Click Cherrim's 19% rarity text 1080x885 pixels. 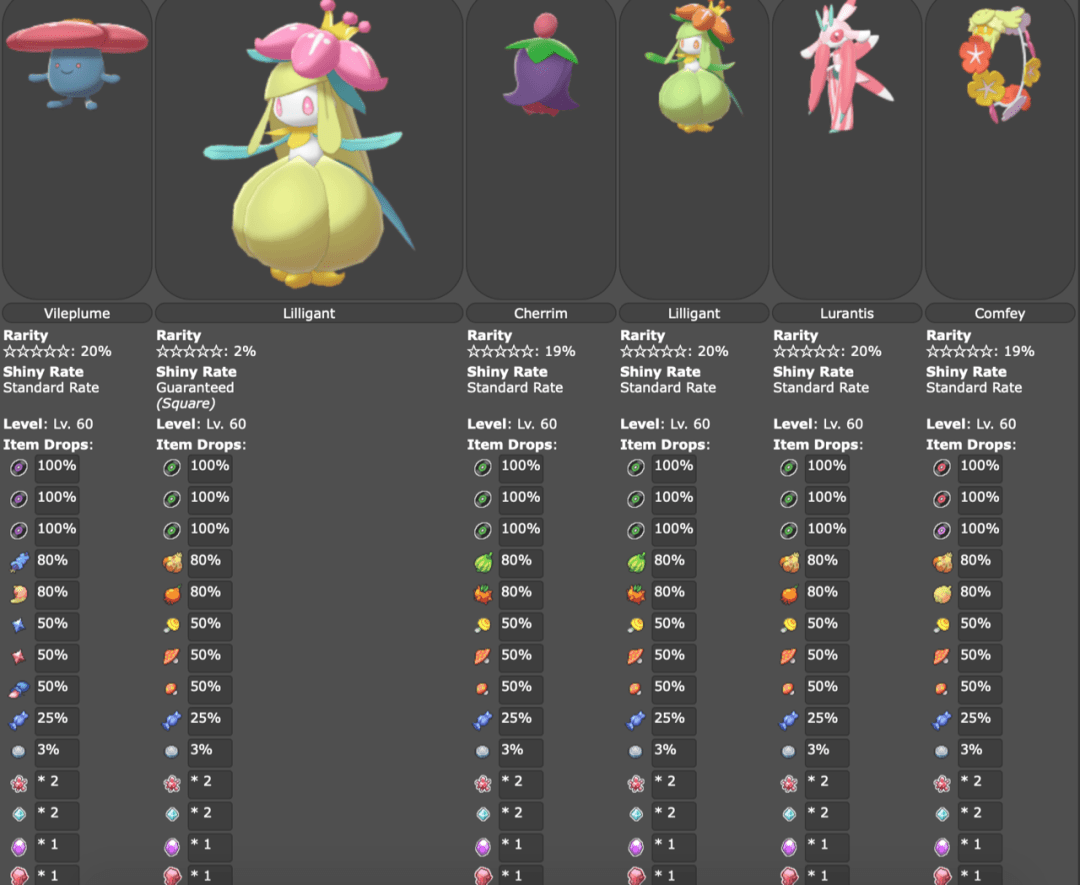(x=560, y=351)
